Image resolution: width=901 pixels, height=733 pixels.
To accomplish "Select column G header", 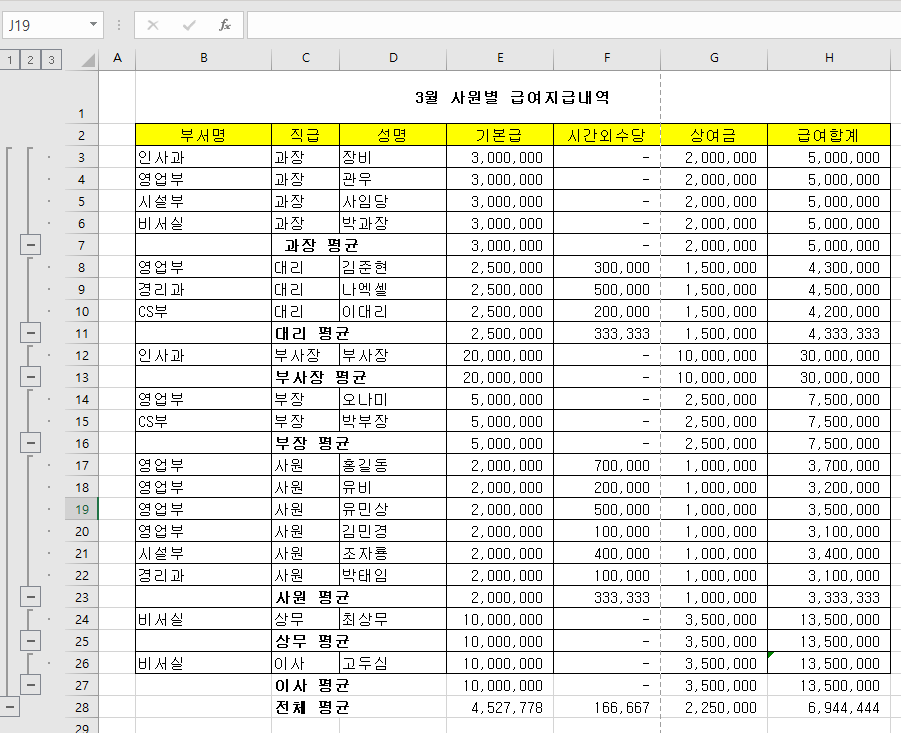I will tap(714, 58).
